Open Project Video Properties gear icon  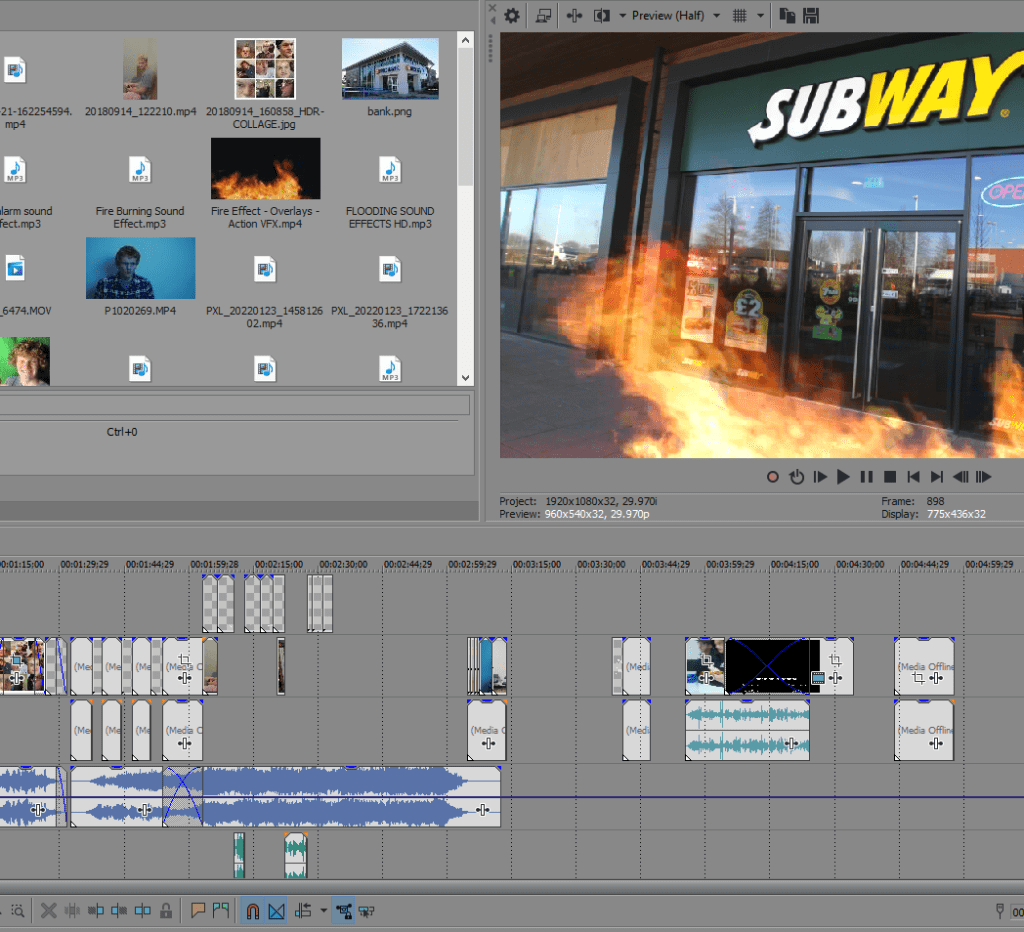tap(512, 15)
